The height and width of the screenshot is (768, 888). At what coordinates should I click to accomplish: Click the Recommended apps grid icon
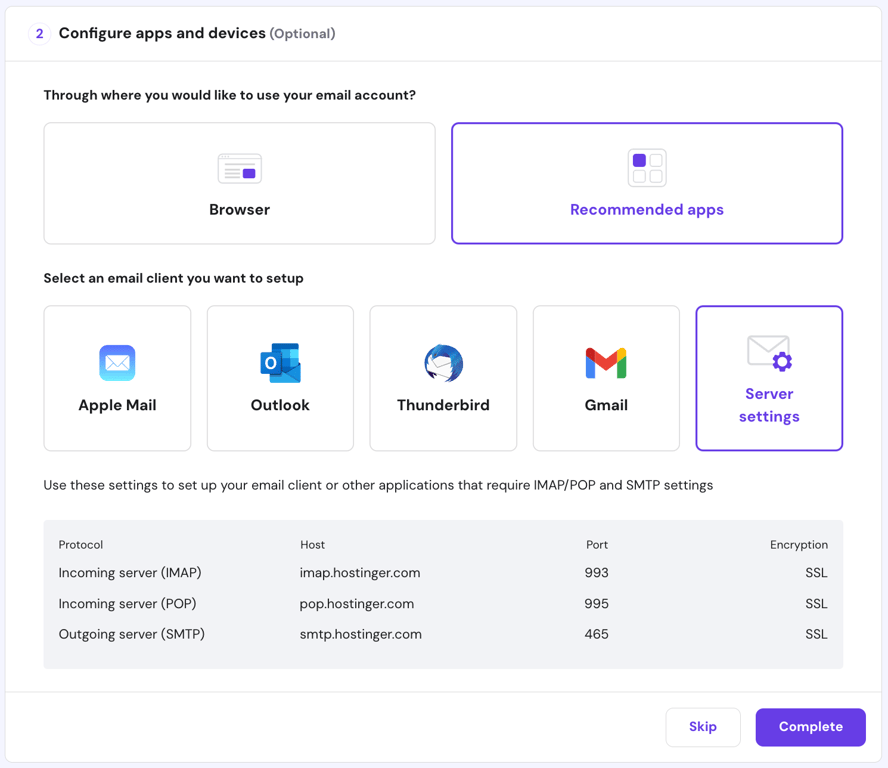[647, 167]
